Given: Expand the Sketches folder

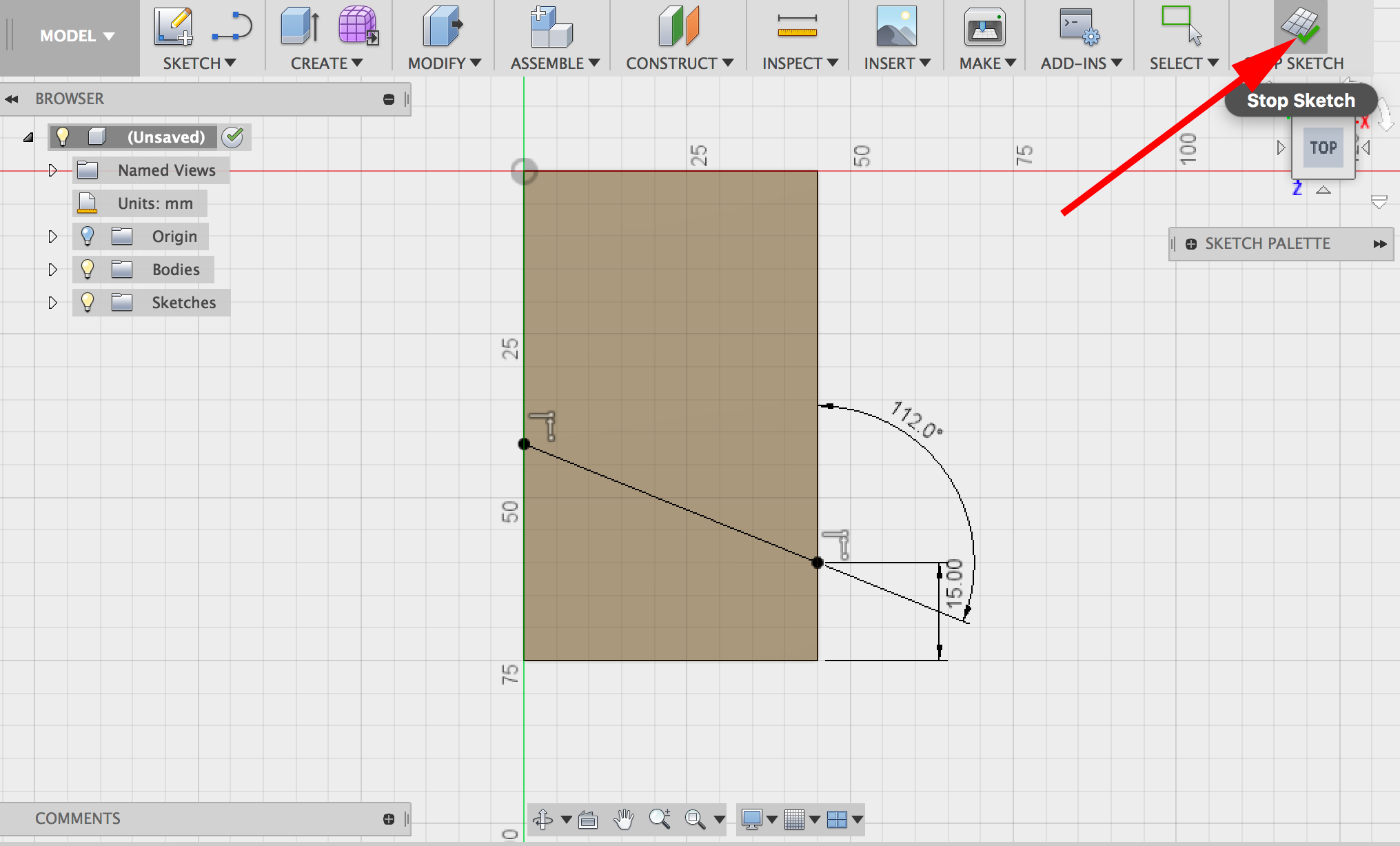Looking at the screenshot, I should pos(52,303).
